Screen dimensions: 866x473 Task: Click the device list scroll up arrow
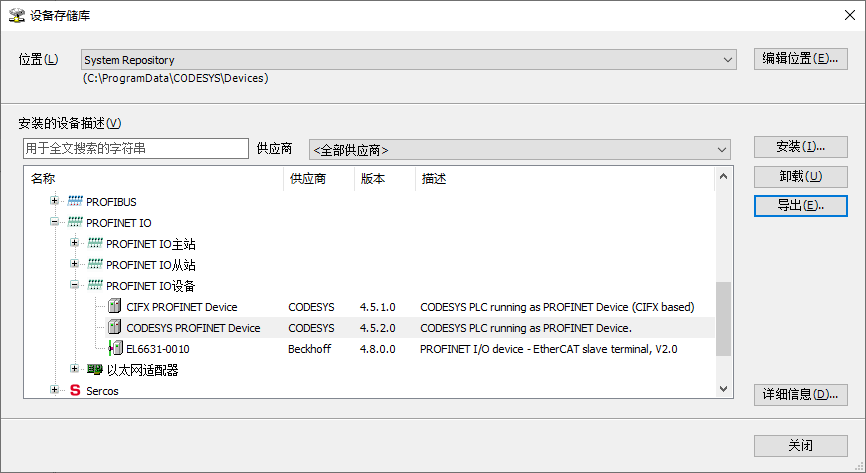(724, 177)
